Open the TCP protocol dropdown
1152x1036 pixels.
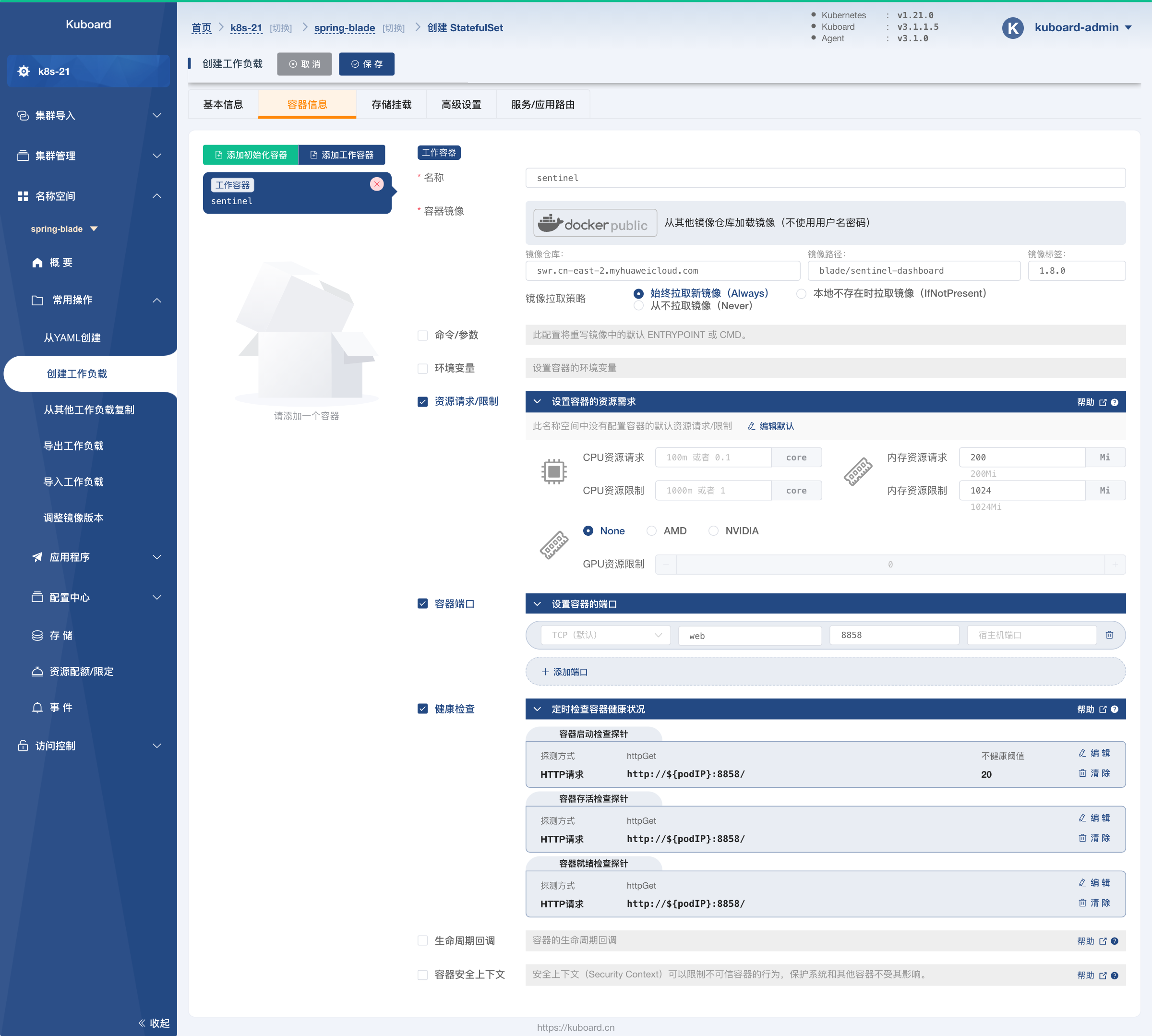coord(606,635)
